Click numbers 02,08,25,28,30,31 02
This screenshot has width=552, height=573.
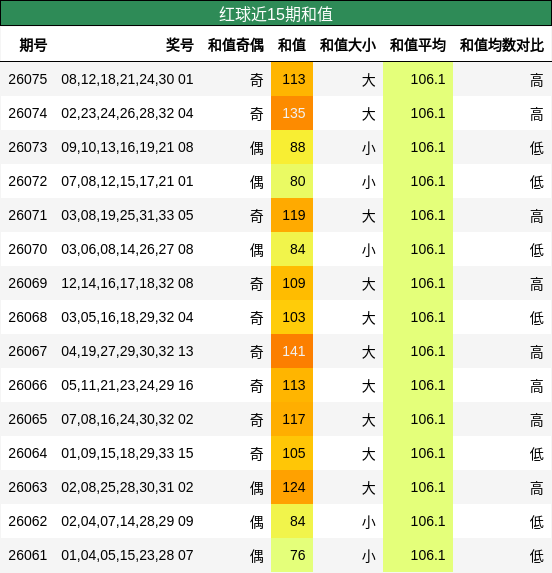pyautogui.click(x=127, y=487)
